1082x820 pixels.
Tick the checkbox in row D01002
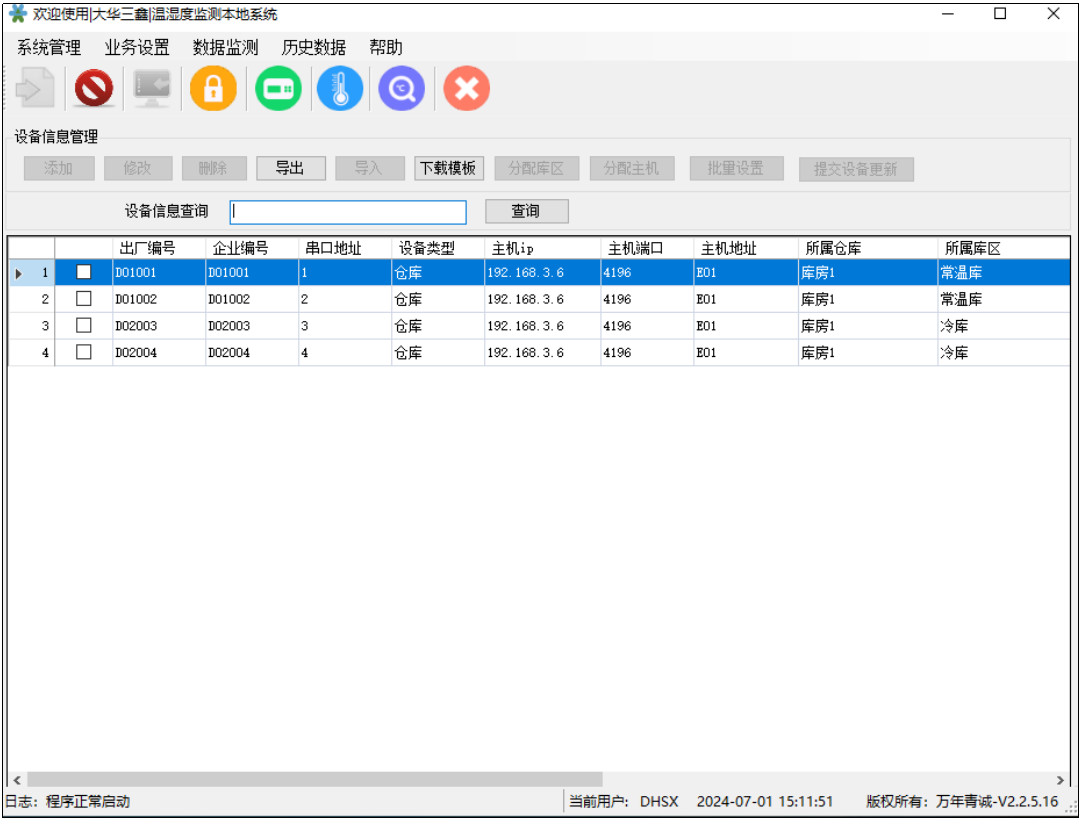pos(84,299)
